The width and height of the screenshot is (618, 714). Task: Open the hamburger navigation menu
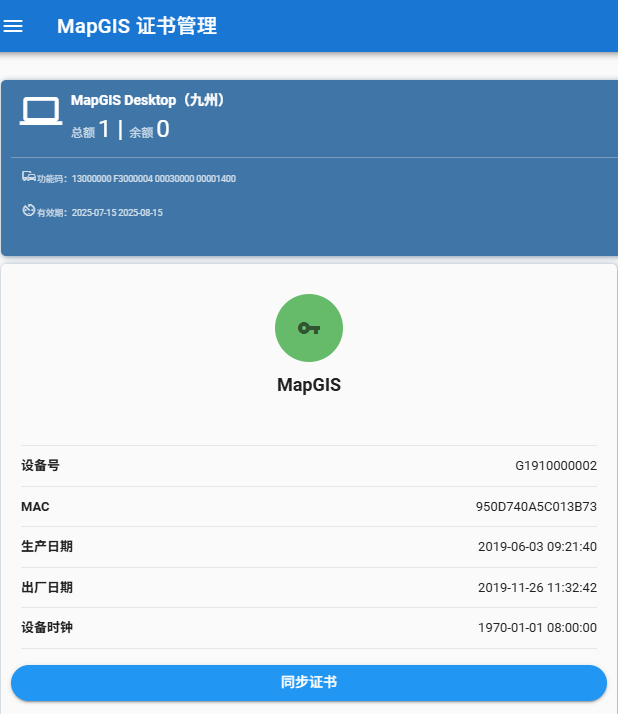[x=13, y=26]
